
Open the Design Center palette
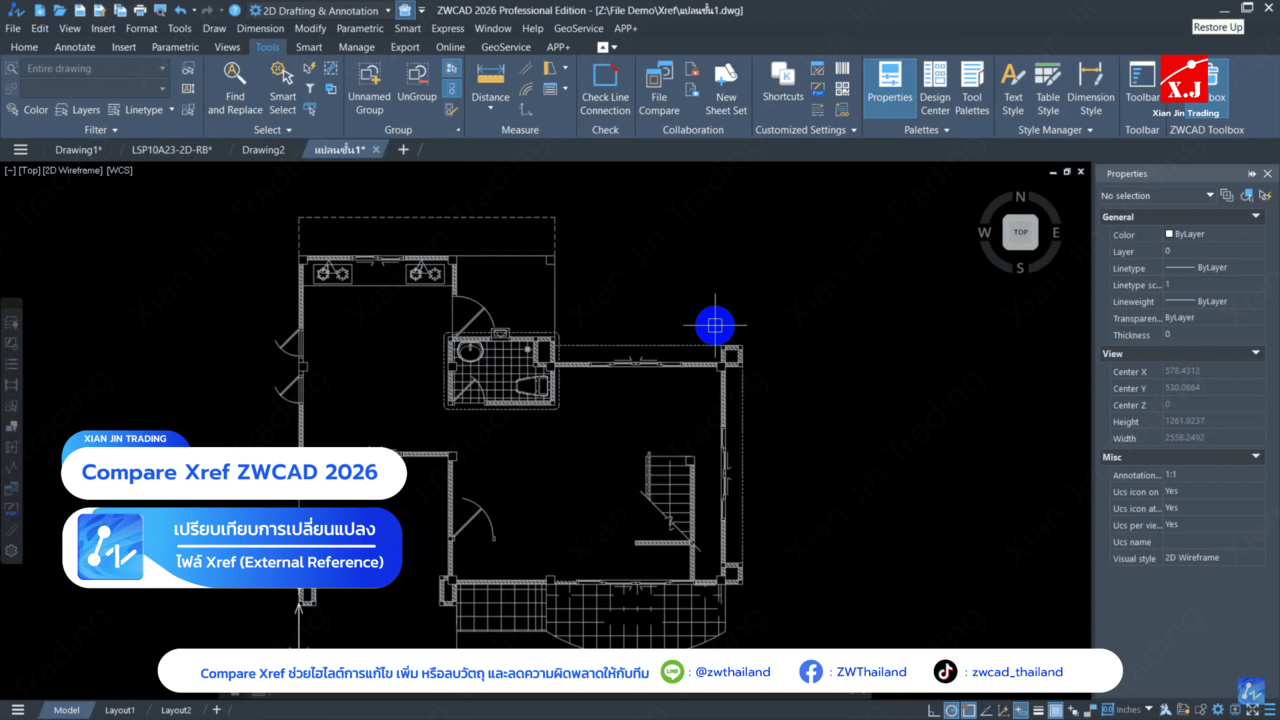(x=935, y=88)
